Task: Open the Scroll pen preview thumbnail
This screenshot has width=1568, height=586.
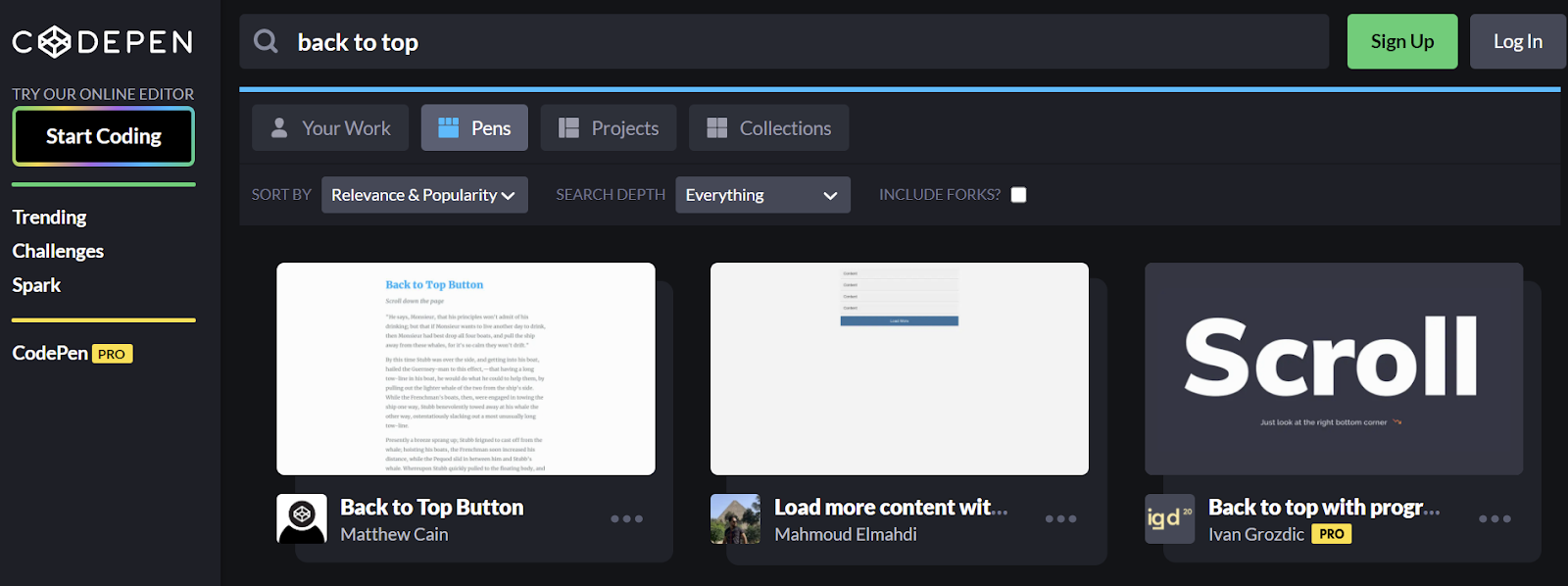Action: [x=1334, y=368]
